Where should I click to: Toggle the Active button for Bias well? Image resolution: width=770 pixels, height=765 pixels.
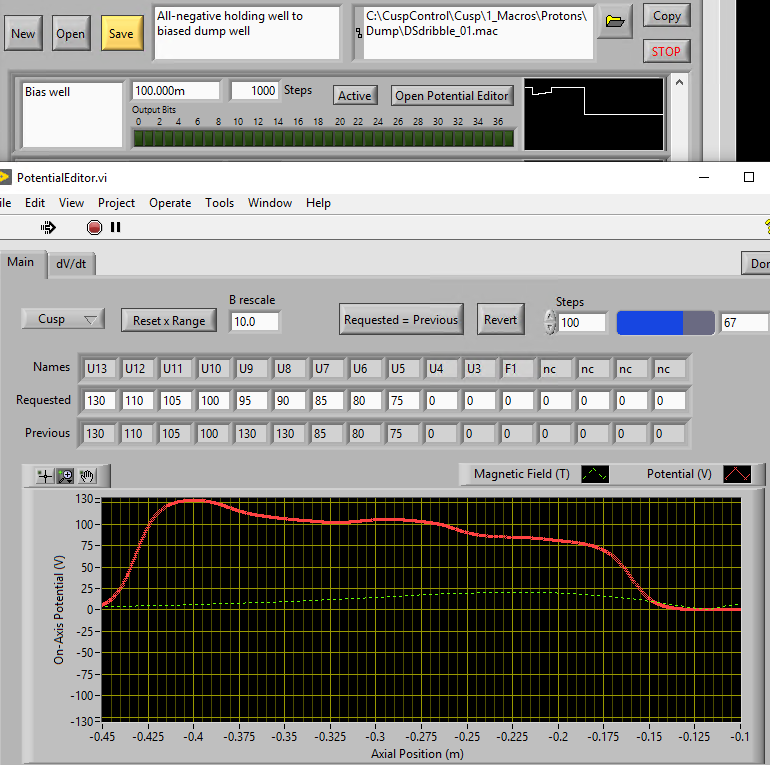click(354, 95)
